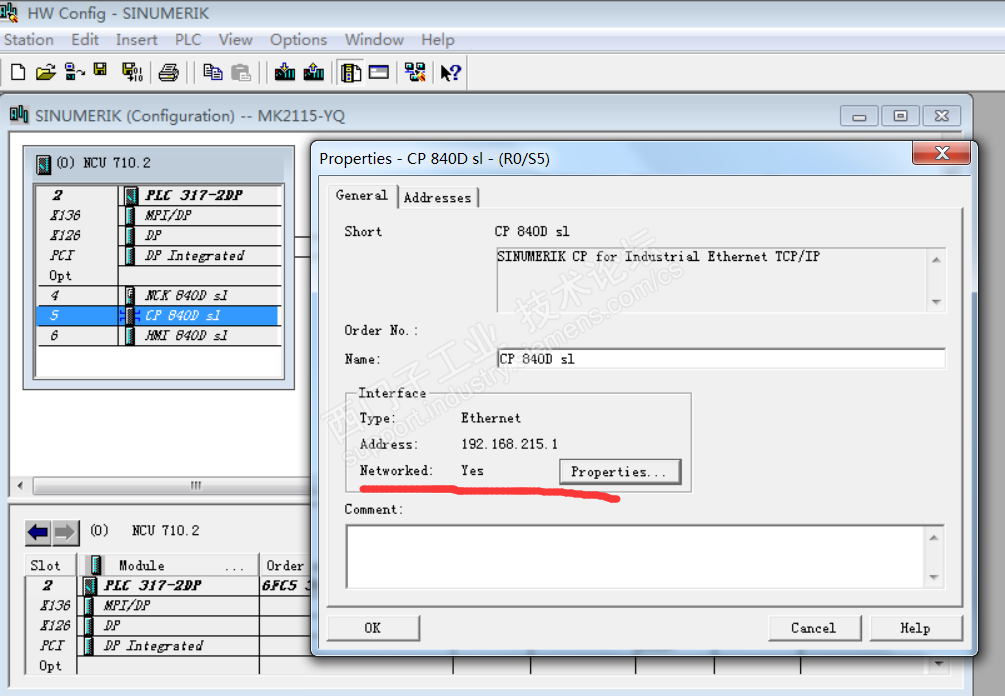1005x696 pixels.
Task: Open the Edit menu
Action: click(85, 40)
